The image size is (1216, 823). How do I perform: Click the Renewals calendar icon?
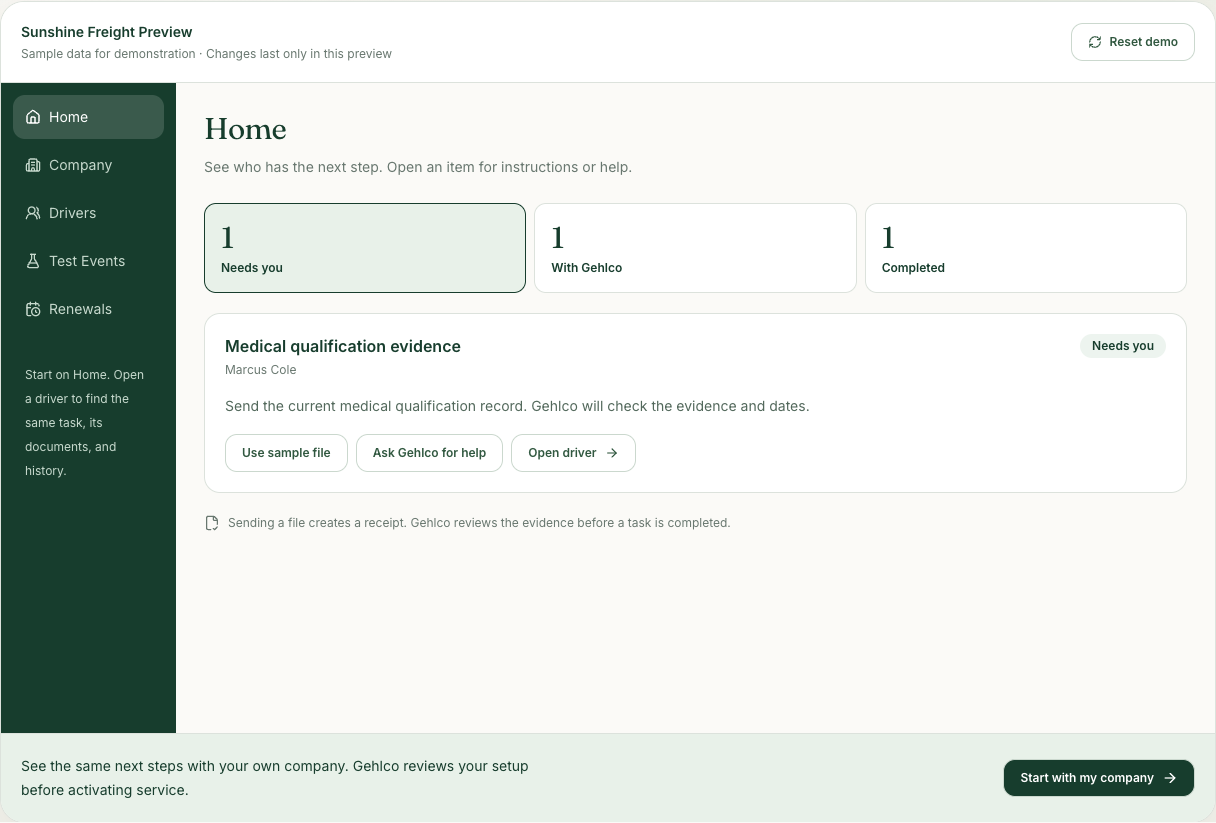[x=33, y=309]
